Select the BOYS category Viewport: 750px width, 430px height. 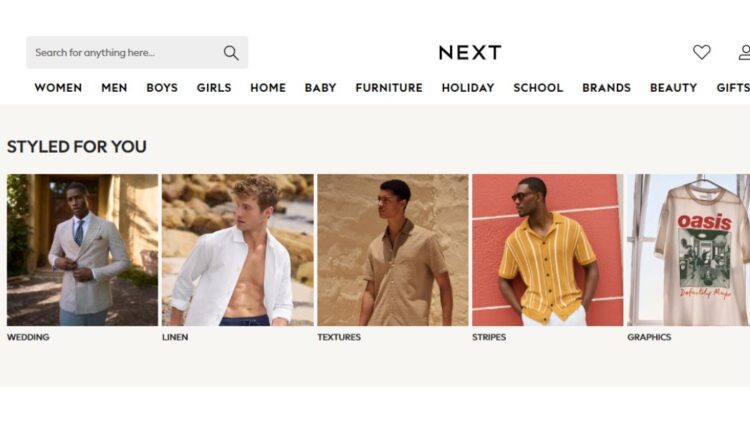point(162,88)
